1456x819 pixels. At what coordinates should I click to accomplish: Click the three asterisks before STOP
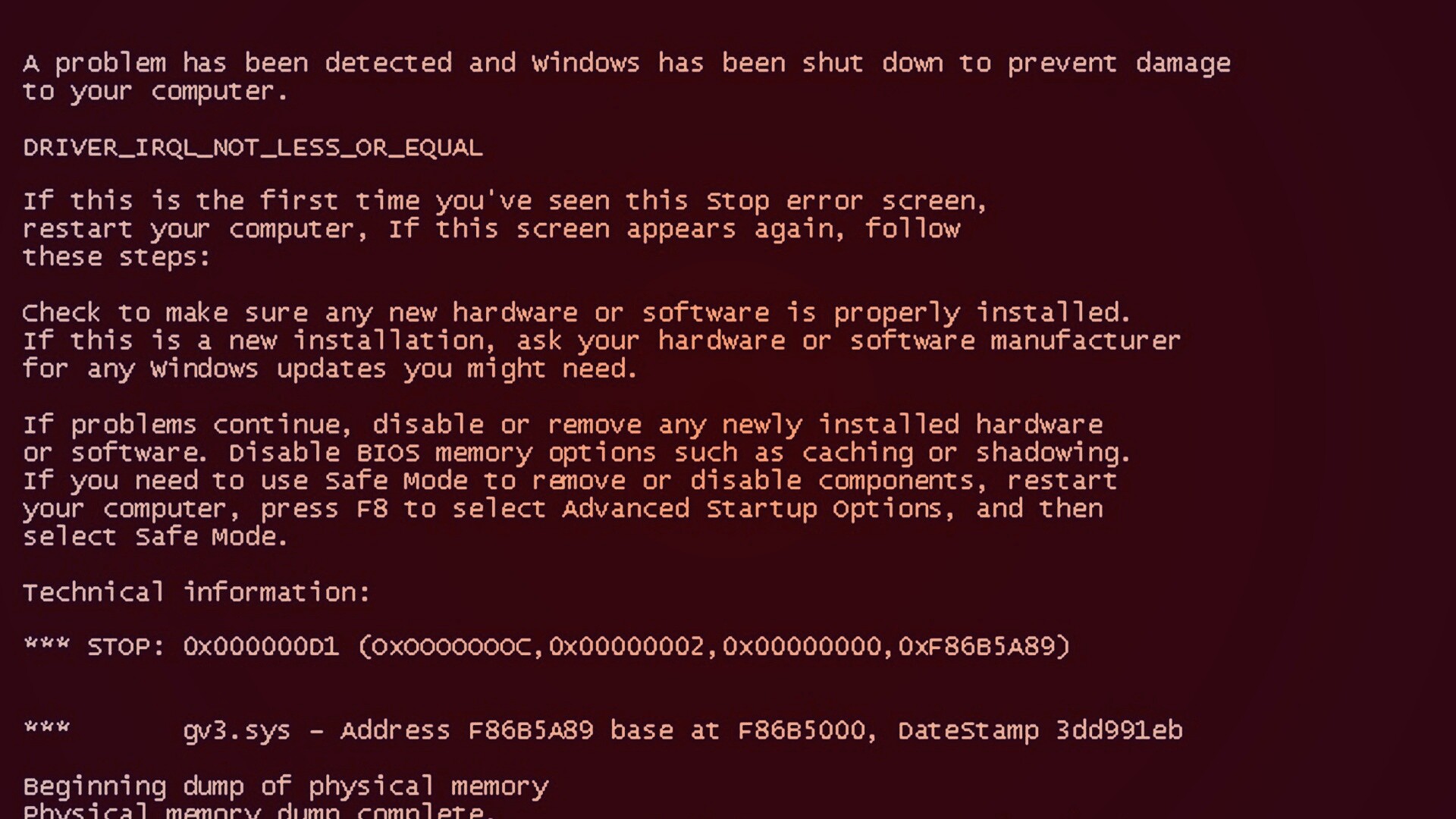tap(46, 645)
